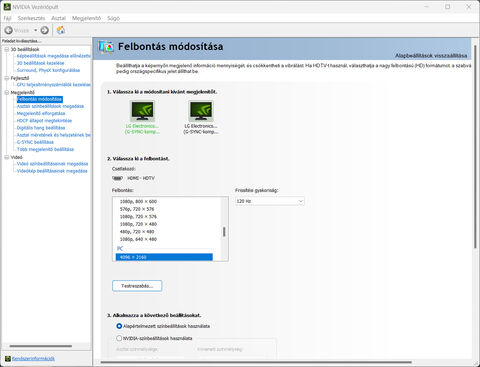The height and width of the screenshot is (367, 480).
Task: Click the forward arrow toolbar icon
Action: point(44,30)
